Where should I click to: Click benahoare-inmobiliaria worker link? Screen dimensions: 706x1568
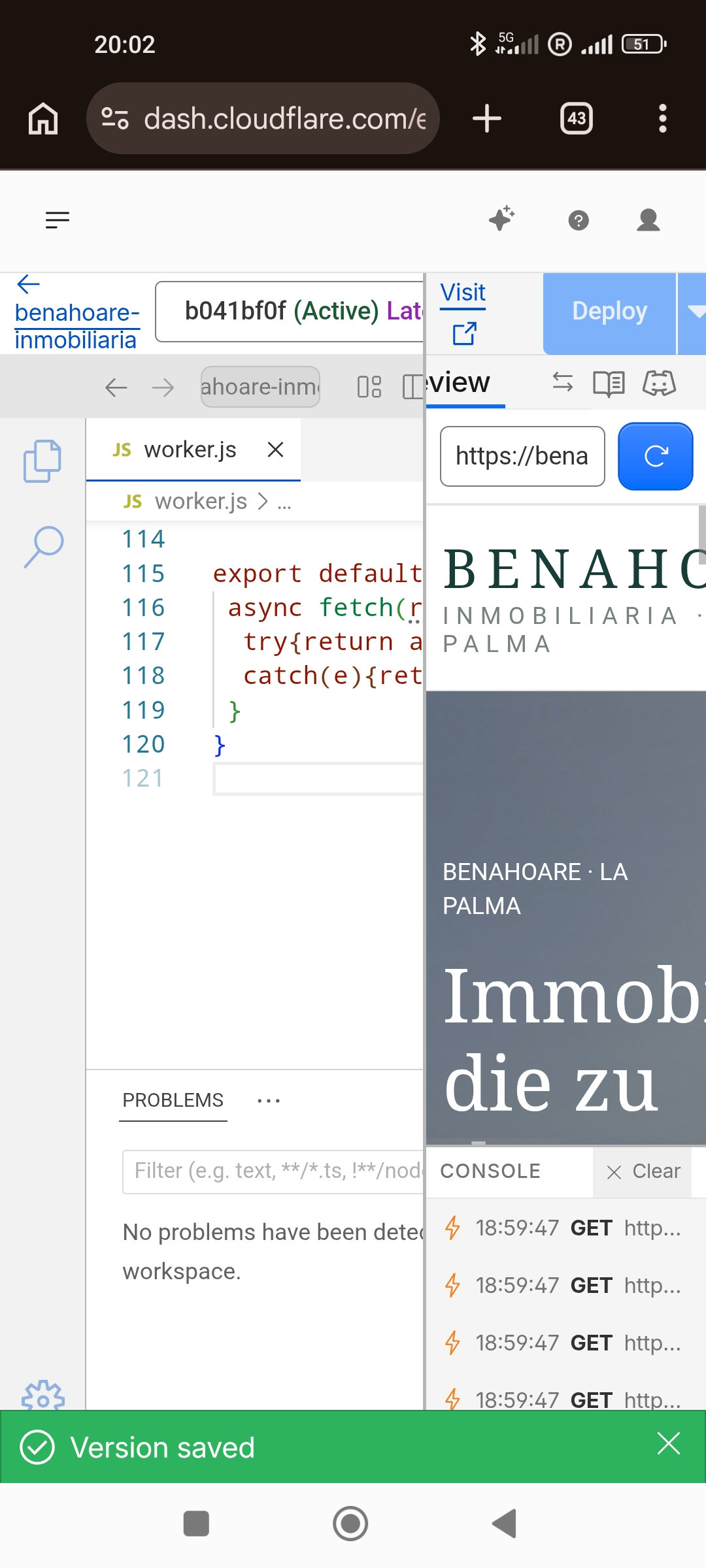point(77,326)
